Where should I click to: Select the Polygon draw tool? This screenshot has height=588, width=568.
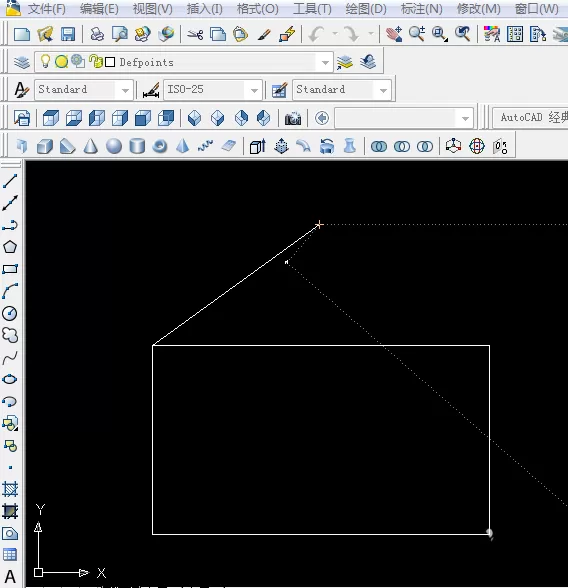pyautogui.click(x=10, y=247)
